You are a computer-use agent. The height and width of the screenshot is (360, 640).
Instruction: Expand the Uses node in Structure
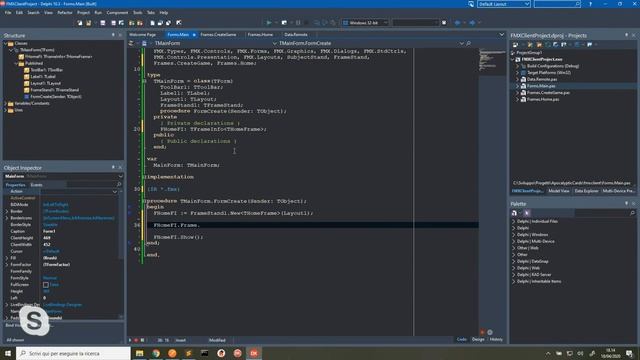(6, 110)
